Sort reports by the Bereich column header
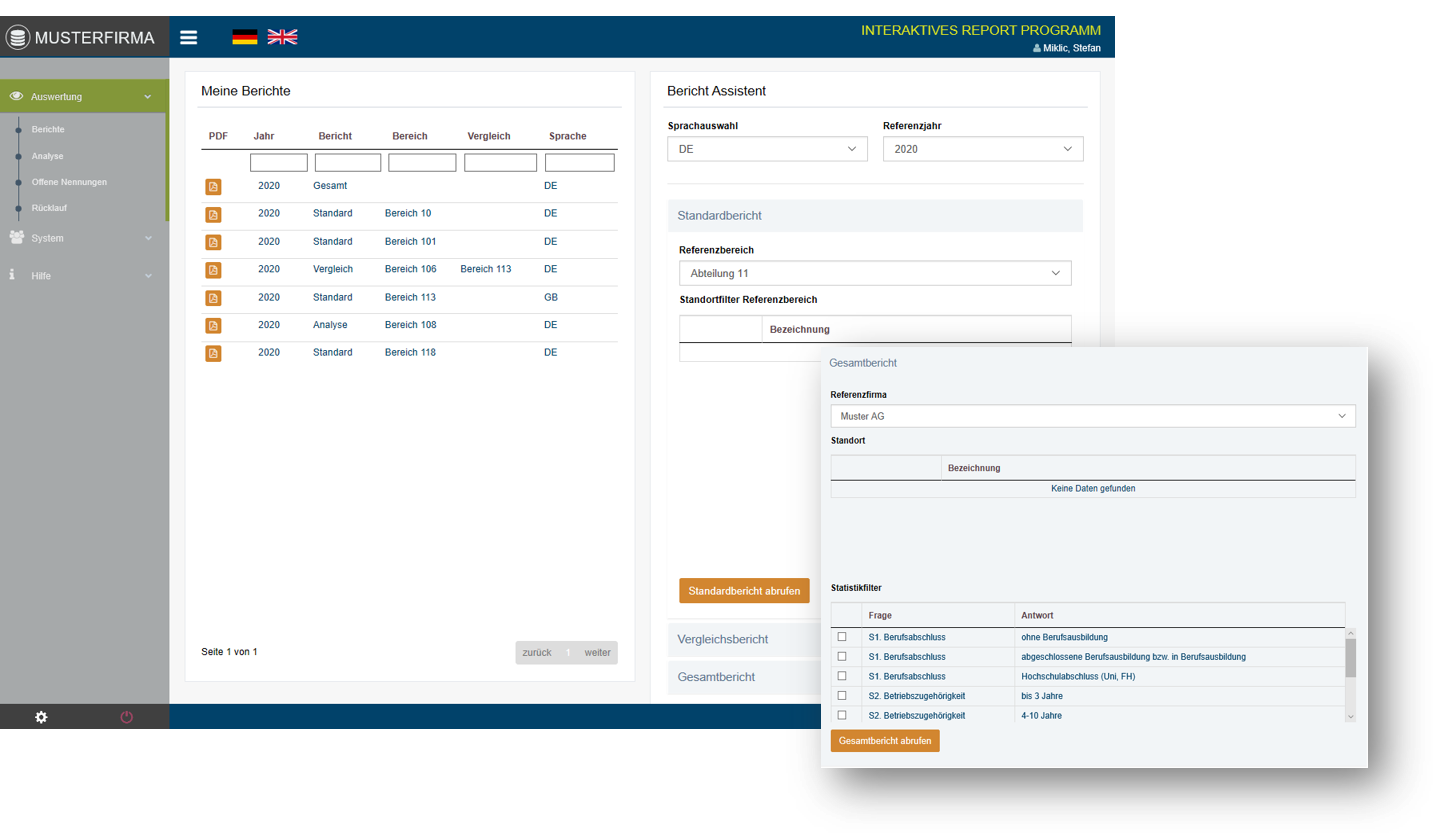This screenshot has height=833, width=1433. click(x=410, y=136)
